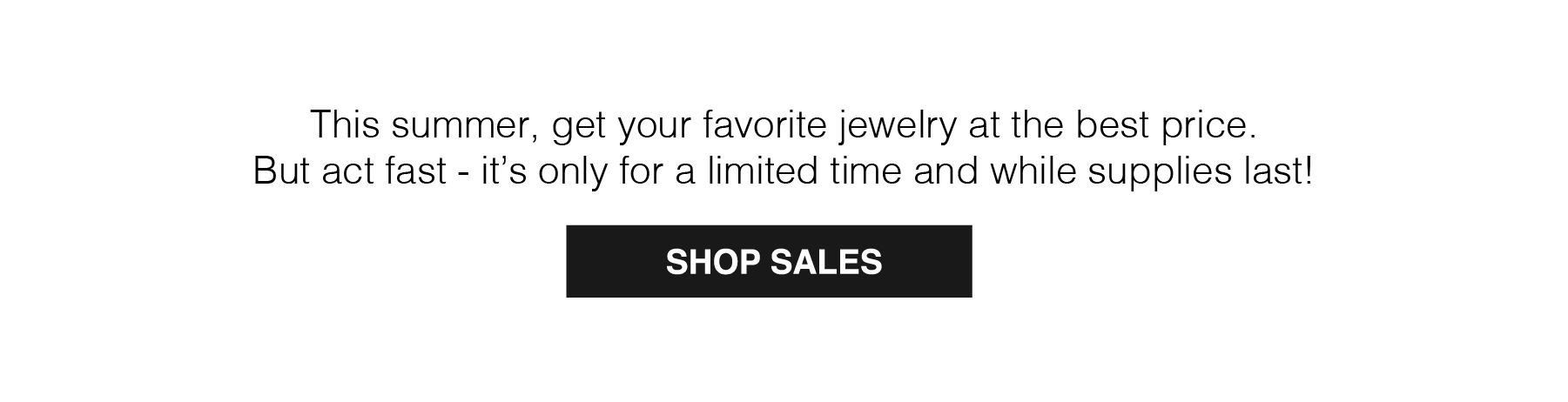Viewport: 1568px width, 402px height.
Task: Select the word "favorite" in the first sentence
Action: [764, 125]
